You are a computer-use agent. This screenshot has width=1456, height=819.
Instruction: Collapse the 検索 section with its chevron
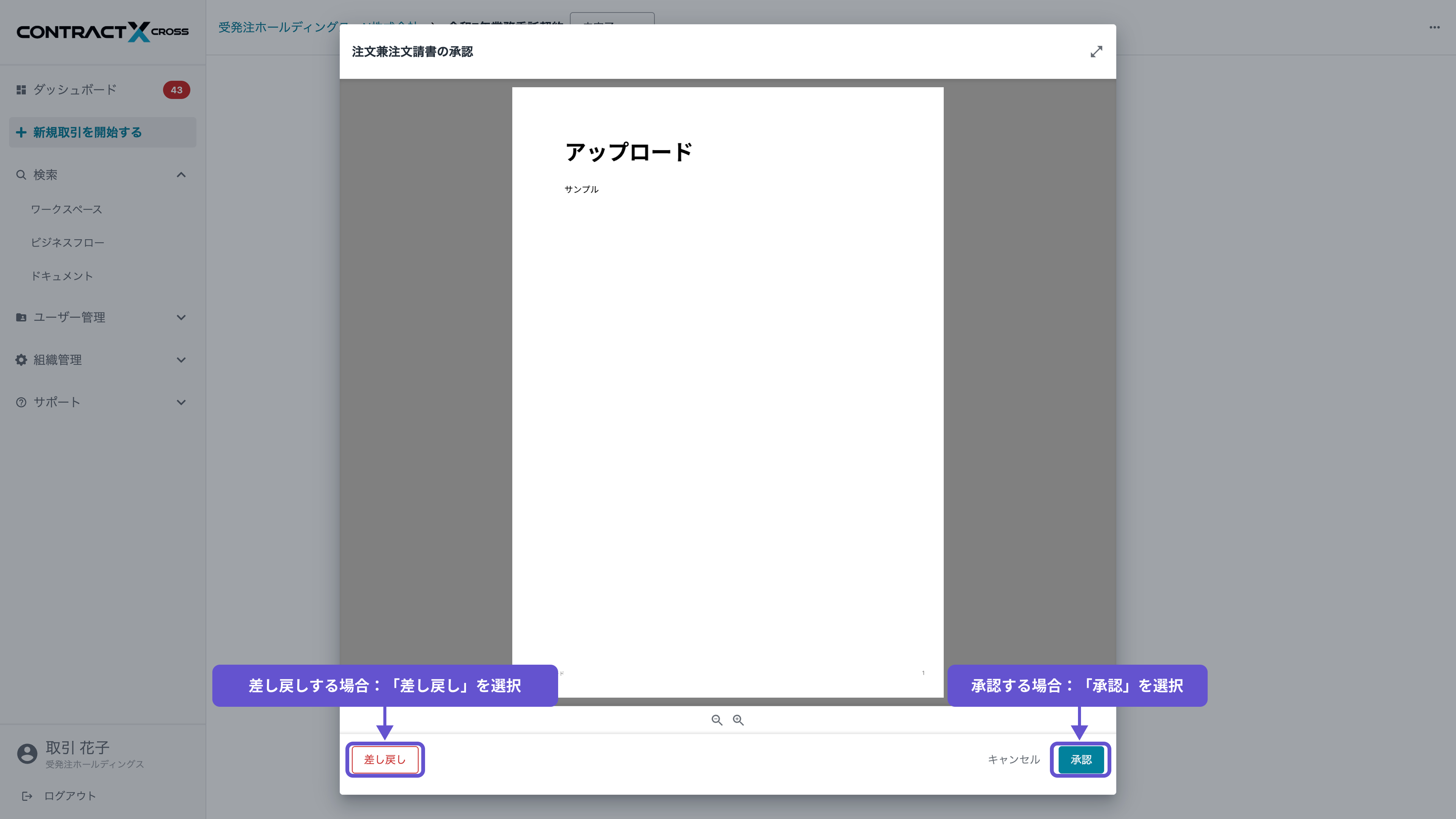coord(181,175)
